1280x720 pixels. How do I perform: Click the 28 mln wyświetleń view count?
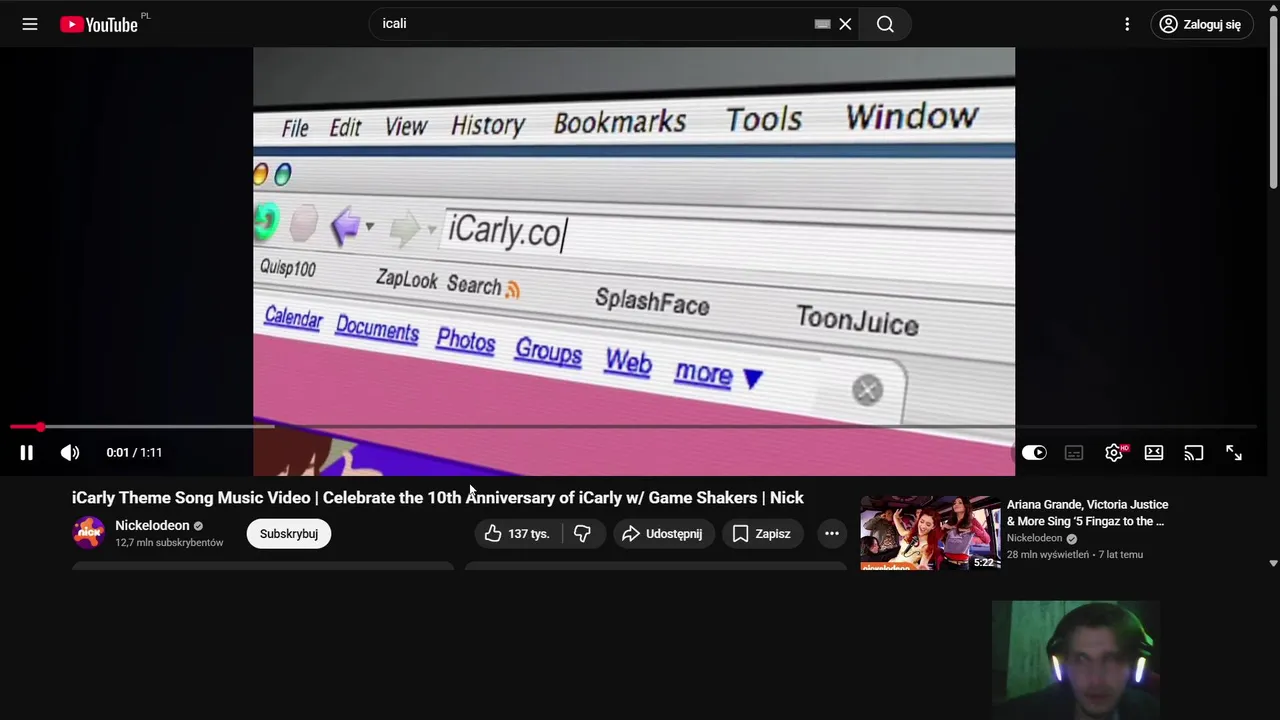pyautogui.click(x=1048, y=554)
